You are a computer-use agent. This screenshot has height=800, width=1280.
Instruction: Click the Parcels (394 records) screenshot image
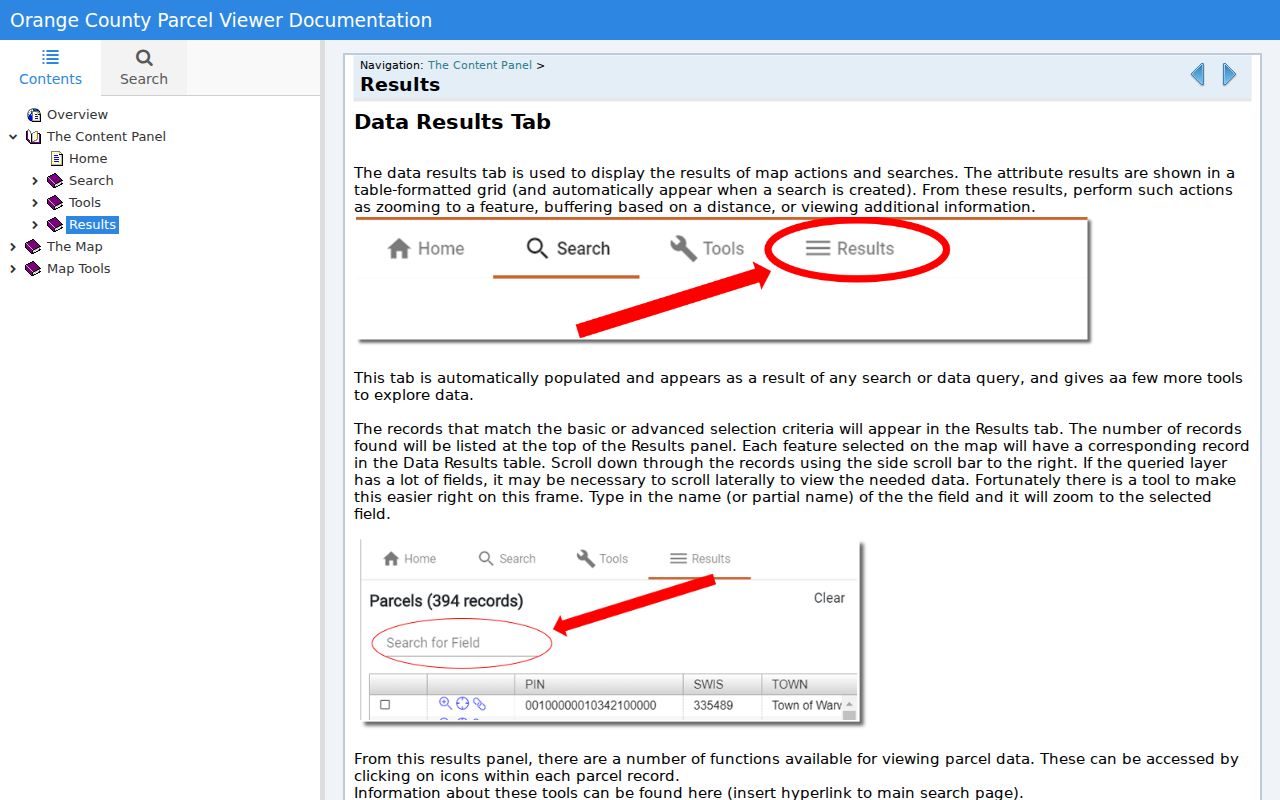(x=610, y=632)
